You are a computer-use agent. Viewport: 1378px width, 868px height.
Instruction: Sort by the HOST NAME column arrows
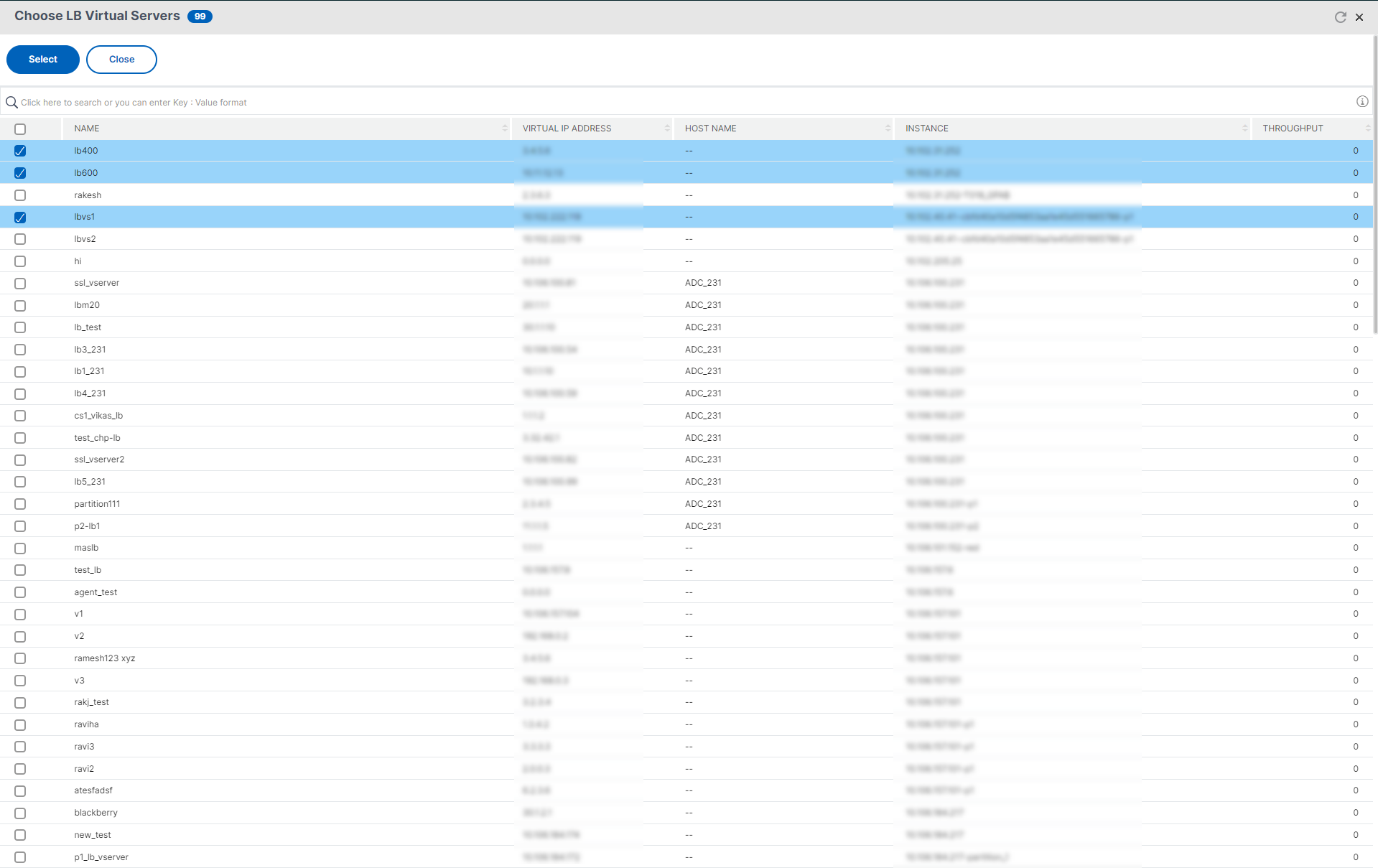pyautogui.click(x=888, y=129)
